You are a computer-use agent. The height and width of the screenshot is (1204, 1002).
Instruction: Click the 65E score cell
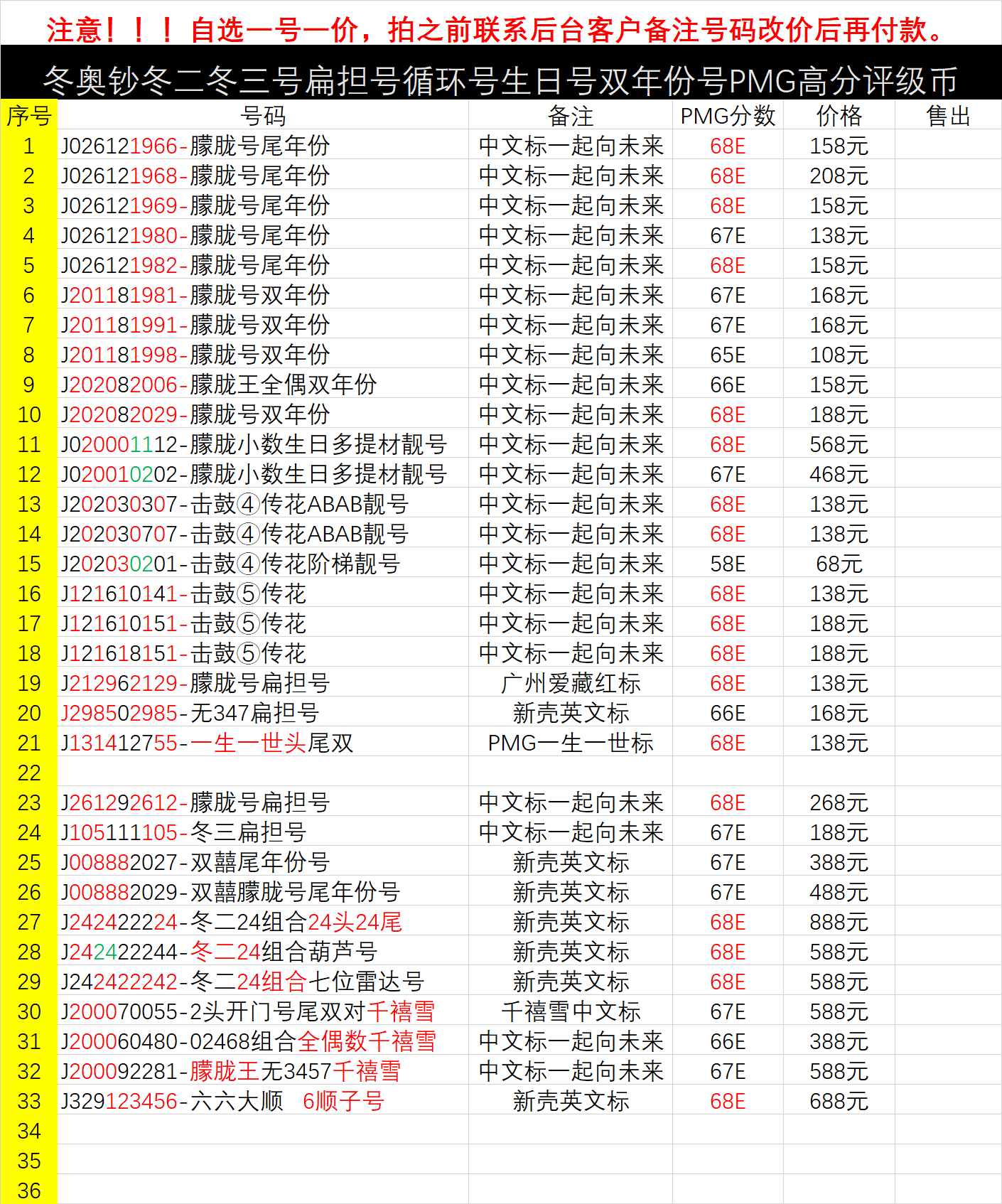[727, 355]
